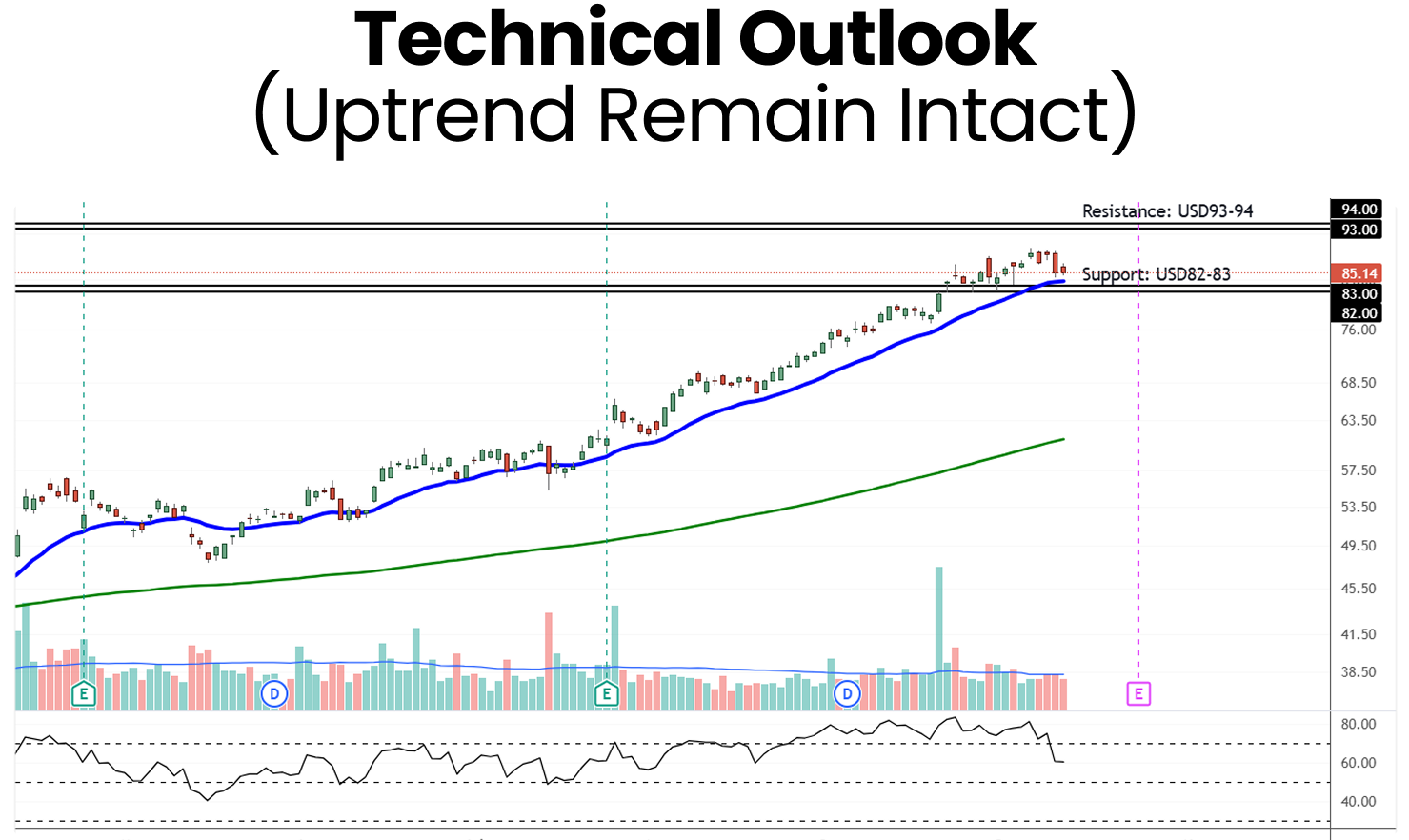Click the red 85.14 current price label
Screen dimensions: 1409x840
pos(1359,273)
